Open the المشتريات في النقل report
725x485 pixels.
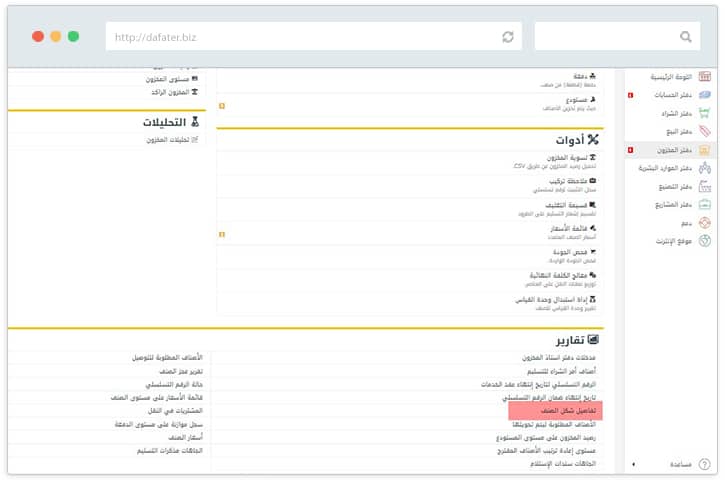pos(175,411)
